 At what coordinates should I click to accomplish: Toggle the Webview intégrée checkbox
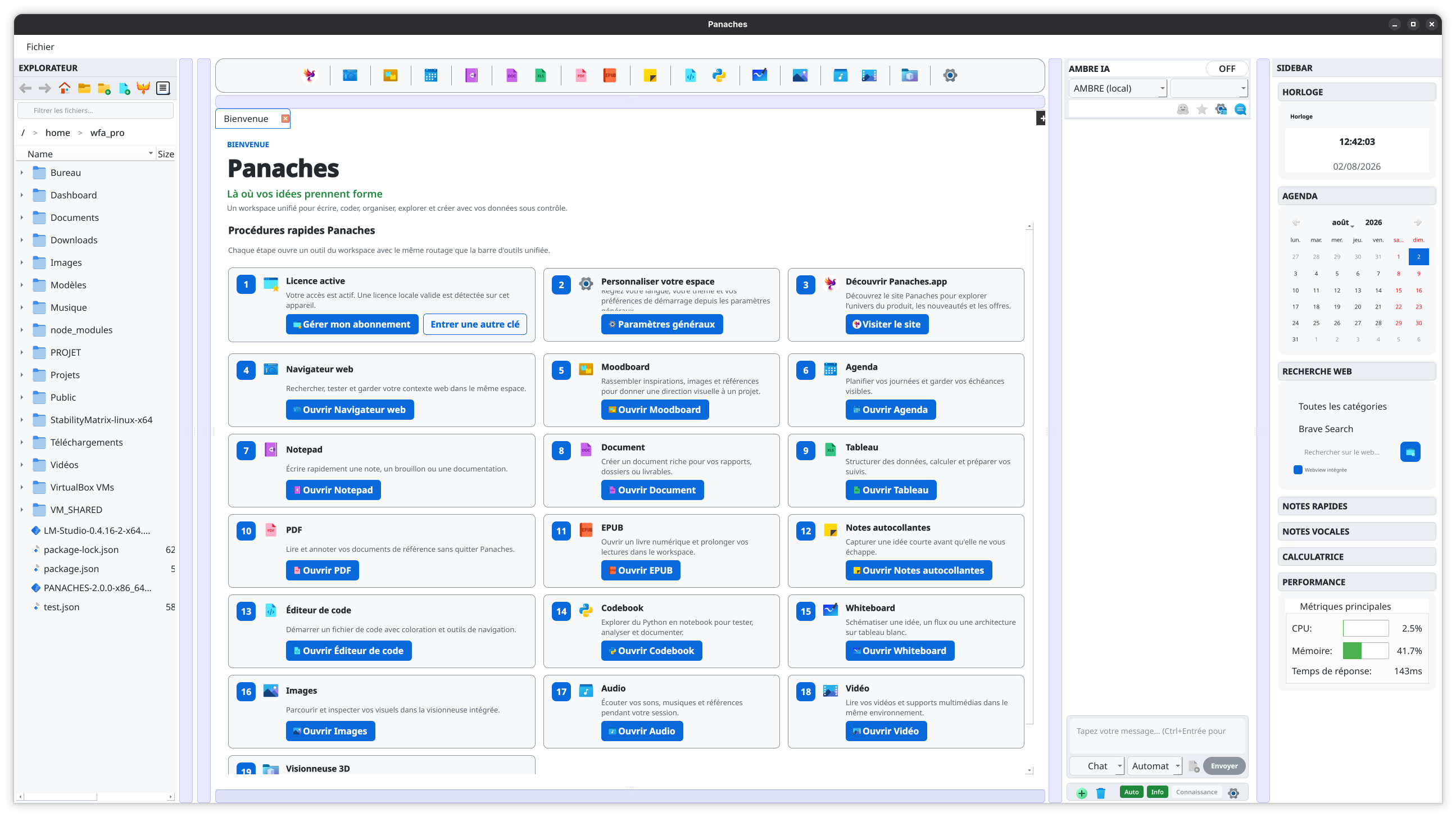1298,470
